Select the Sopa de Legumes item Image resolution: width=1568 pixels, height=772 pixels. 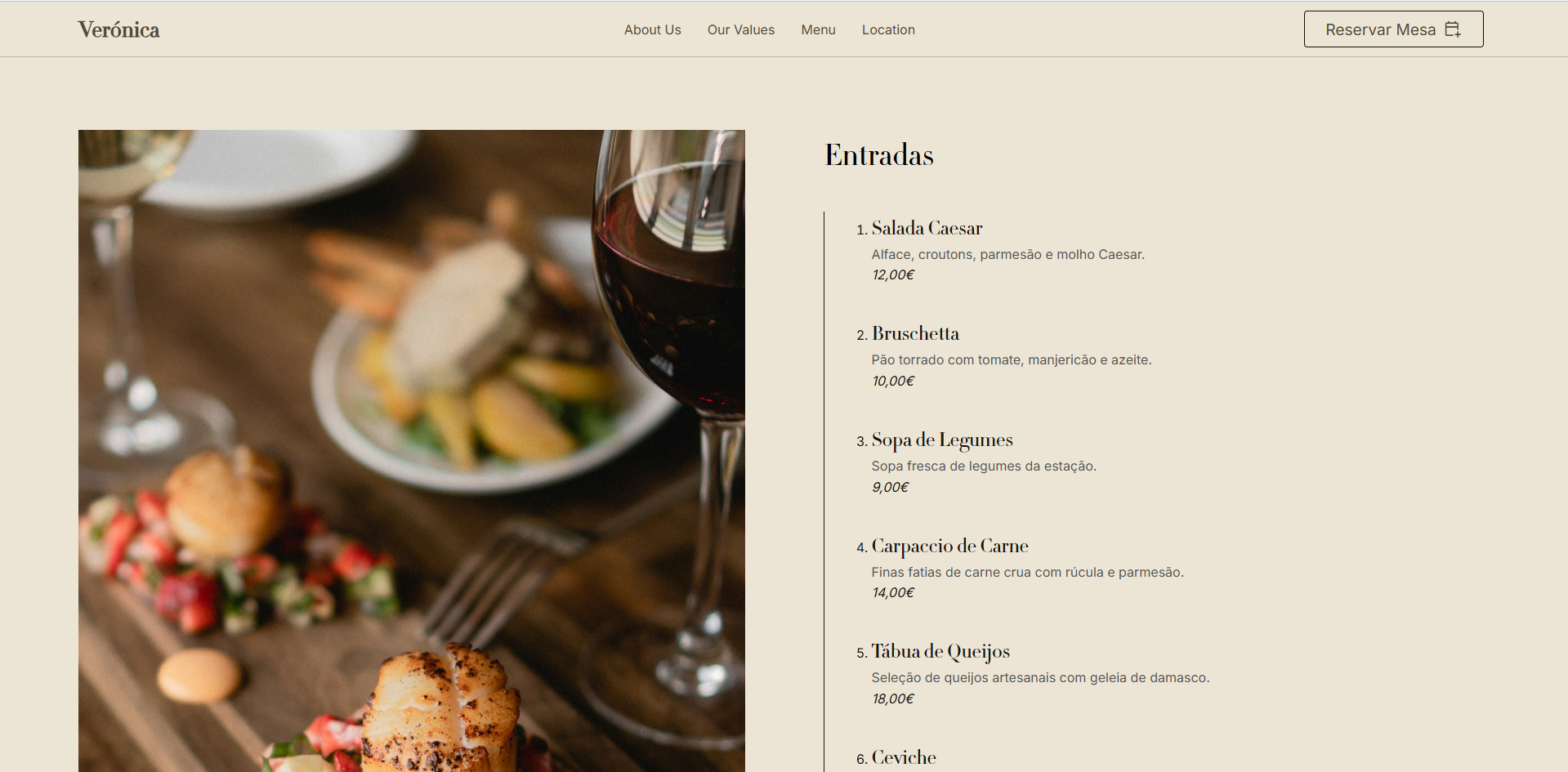[942, 440]
